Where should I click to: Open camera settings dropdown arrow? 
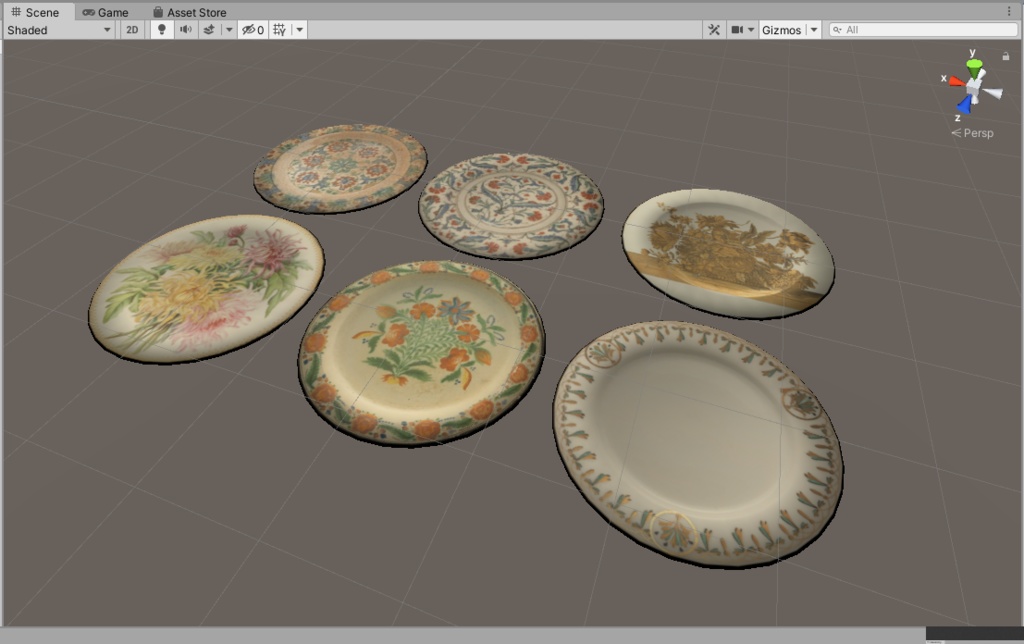[751, 30]
